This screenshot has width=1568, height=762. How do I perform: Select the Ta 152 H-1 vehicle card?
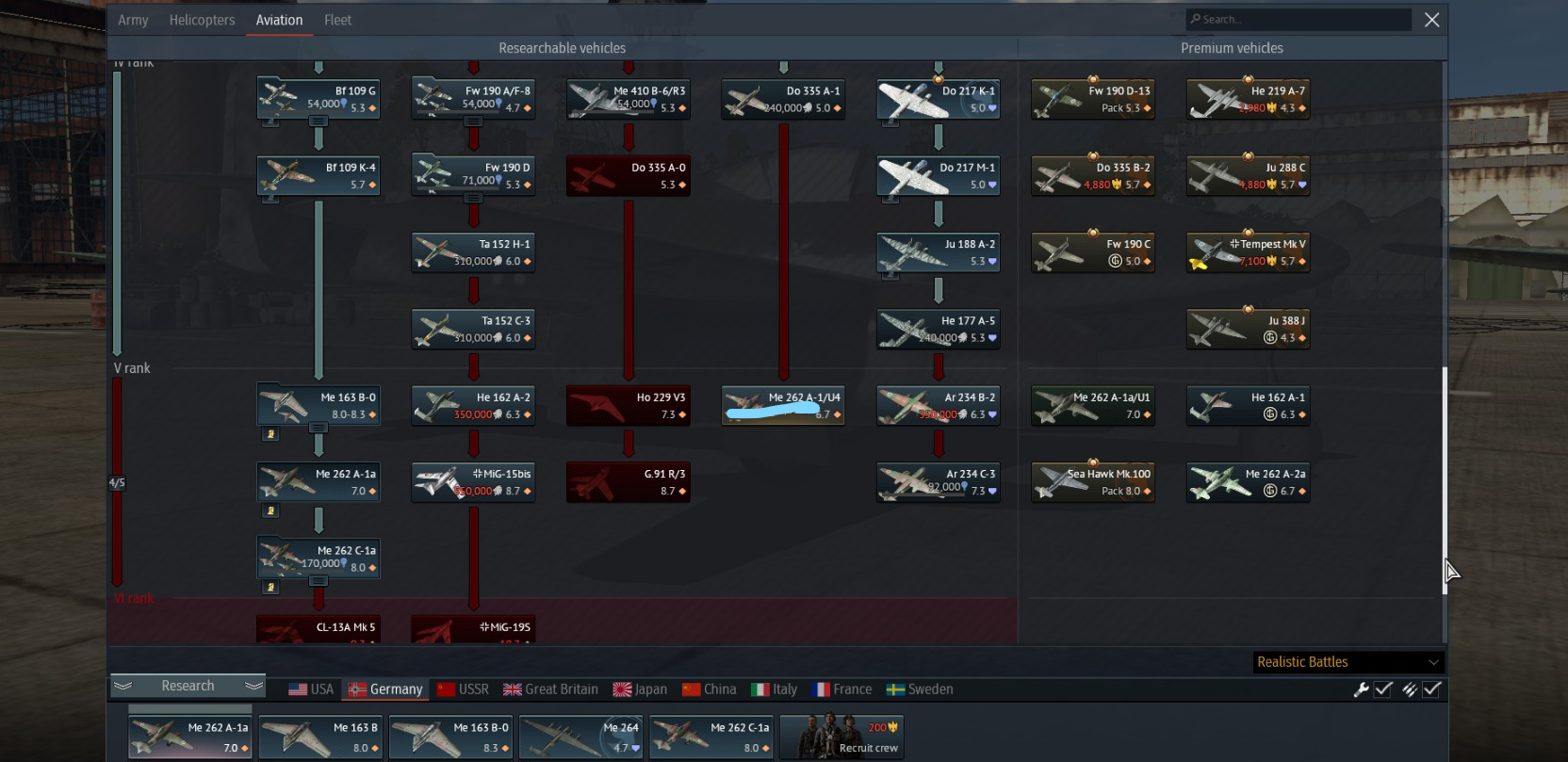pos(473,252)
